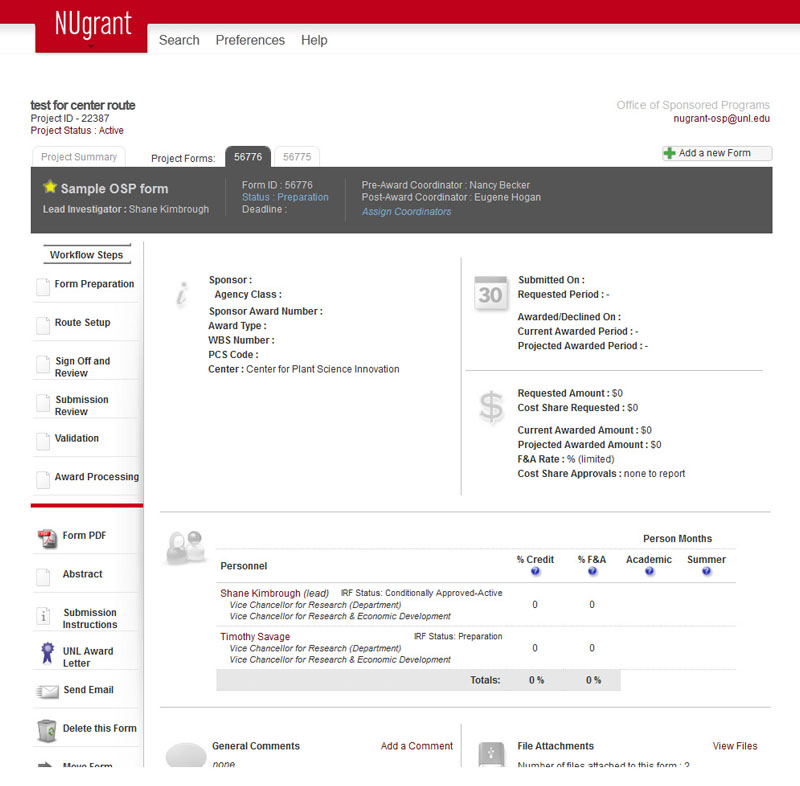Click the calendar icon showing 30
The width and height of the screenshot is (800, 786).
(x=491, y=293)
